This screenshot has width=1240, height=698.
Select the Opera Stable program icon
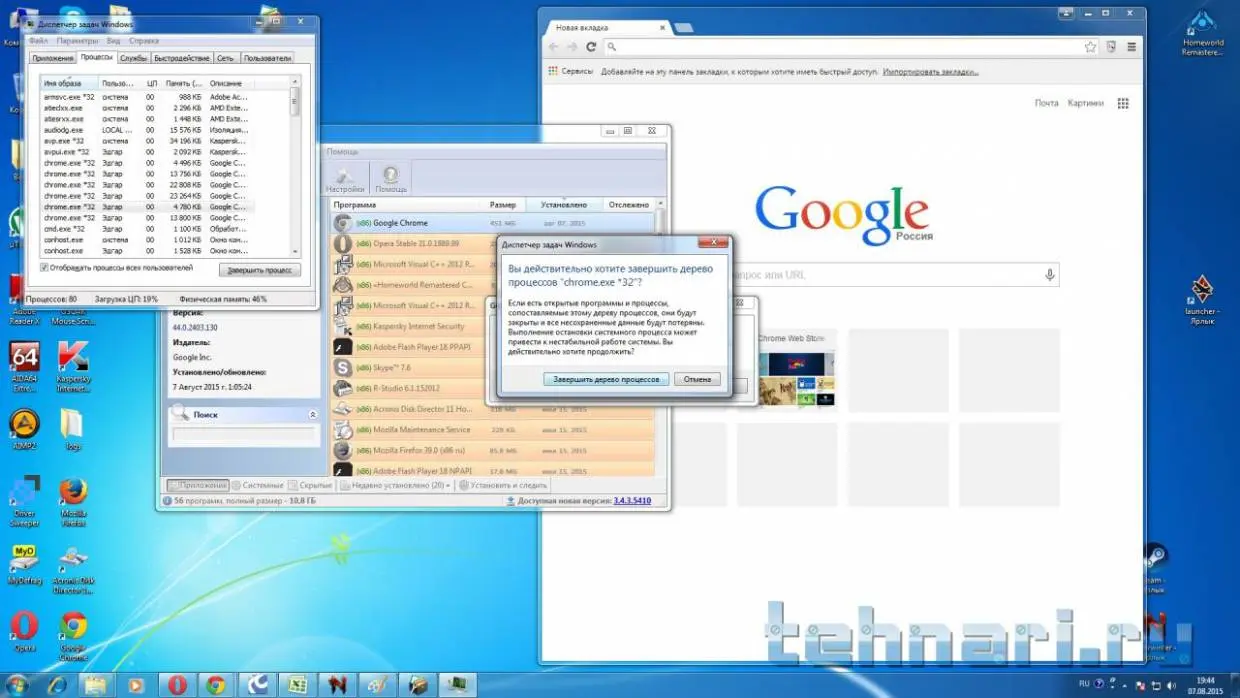(342, 244)
